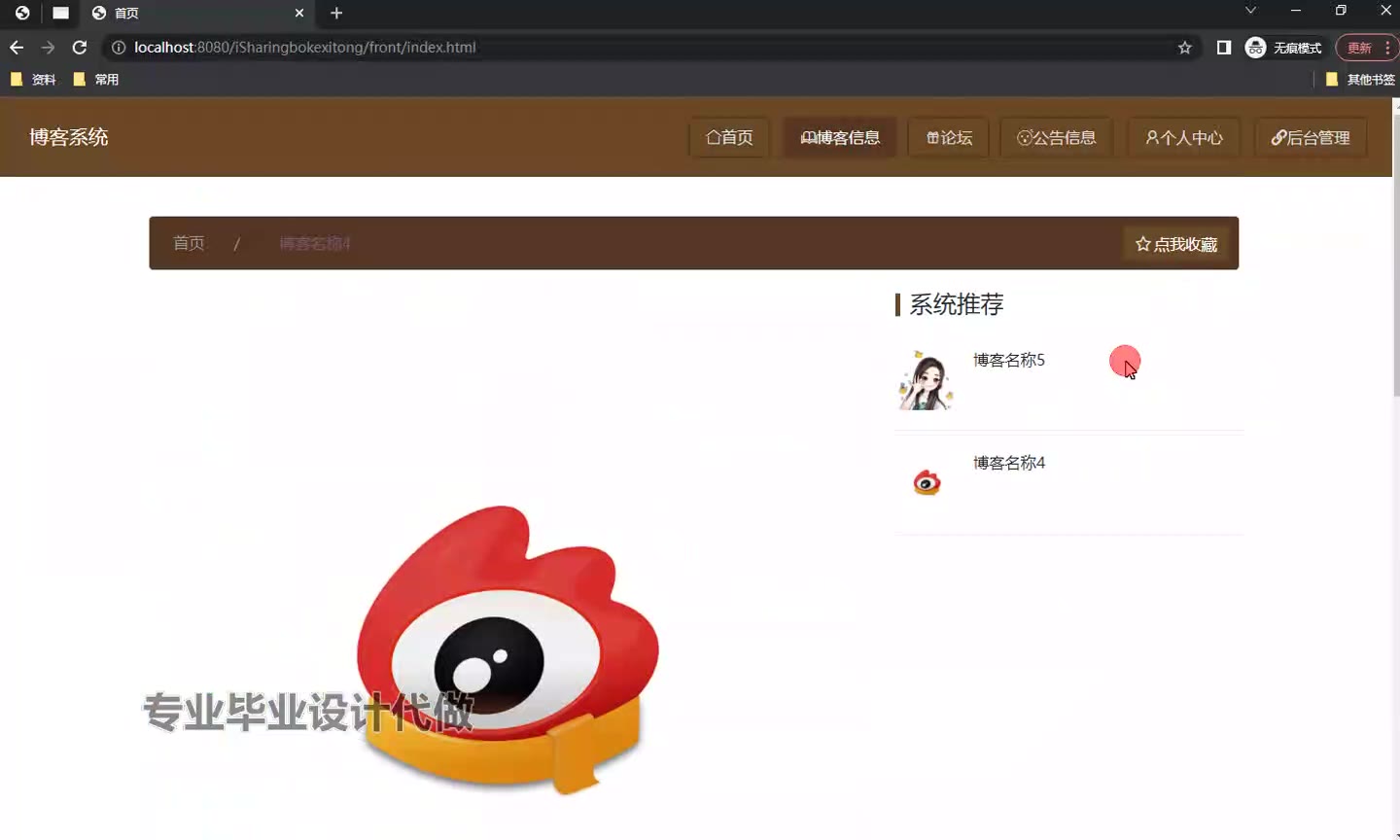Image resolution: width=1400 pixels, height=840 pixels.
Task: Open the 论坛 menu item
Action: 949,137
